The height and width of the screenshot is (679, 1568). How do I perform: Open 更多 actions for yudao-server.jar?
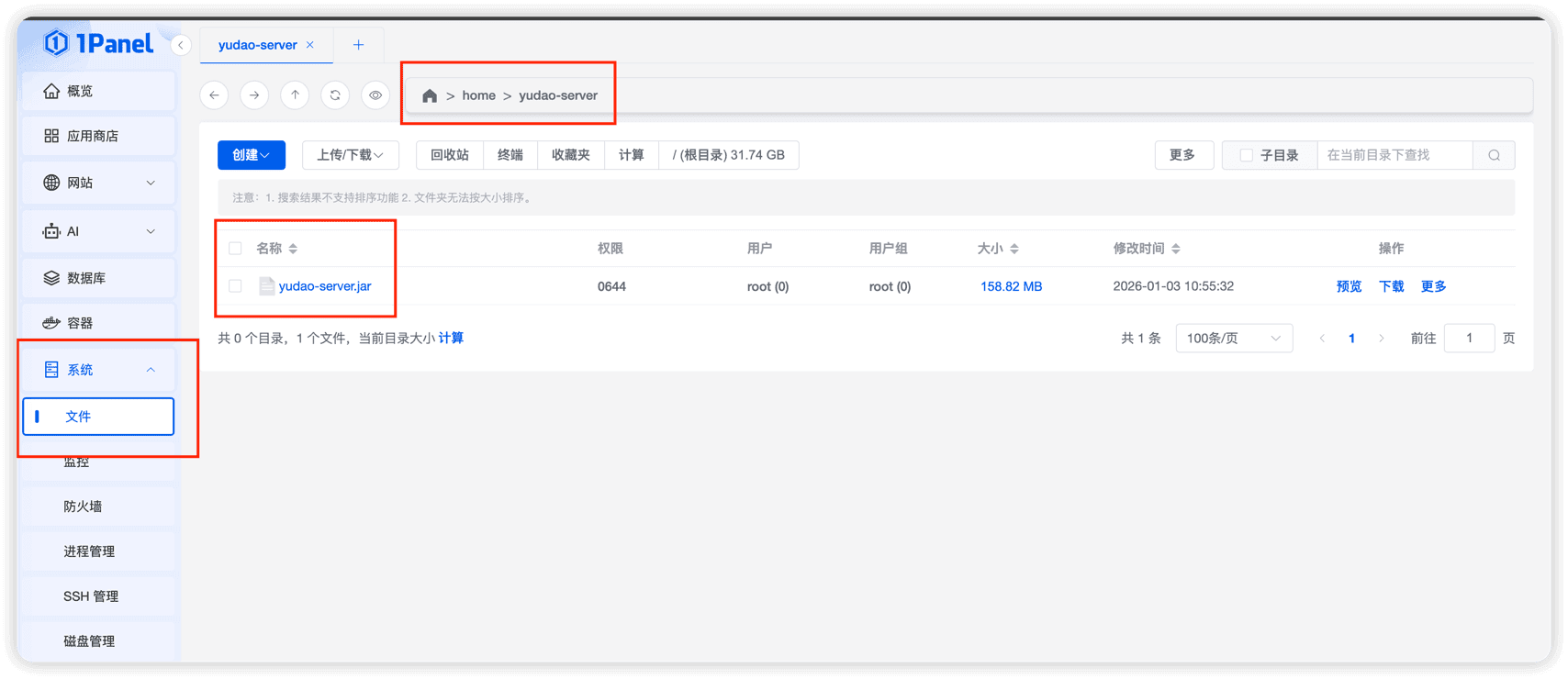point(1433,286)
